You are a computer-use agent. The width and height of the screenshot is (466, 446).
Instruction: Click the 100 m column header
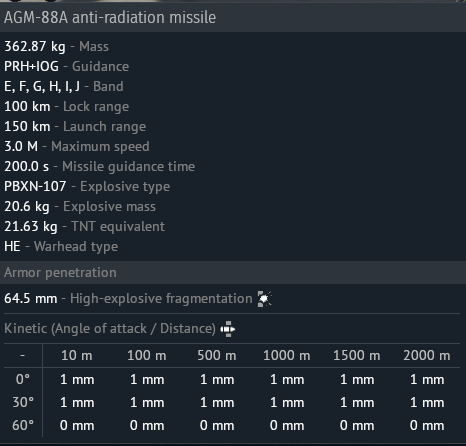pyautogui.click(x=147, y=356)
